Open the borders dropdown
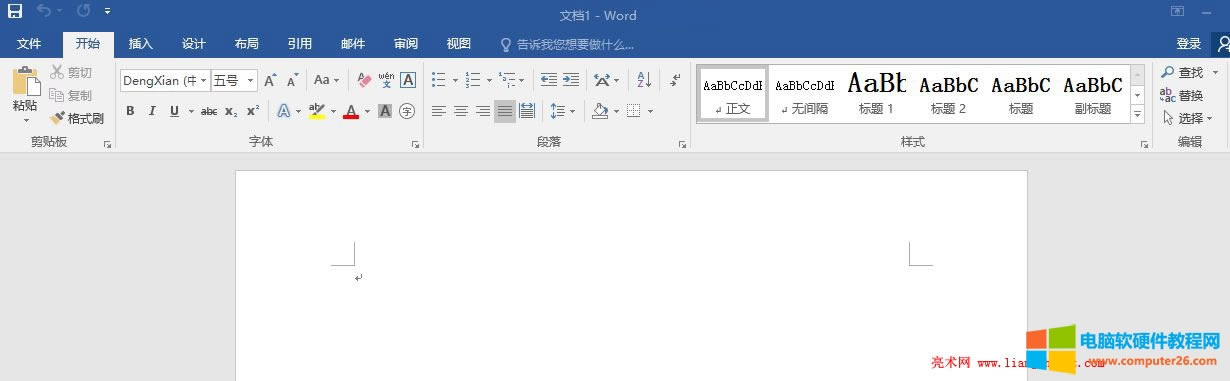The height and width of the screenshot is (381, 1230). click(x=650, y=111)
